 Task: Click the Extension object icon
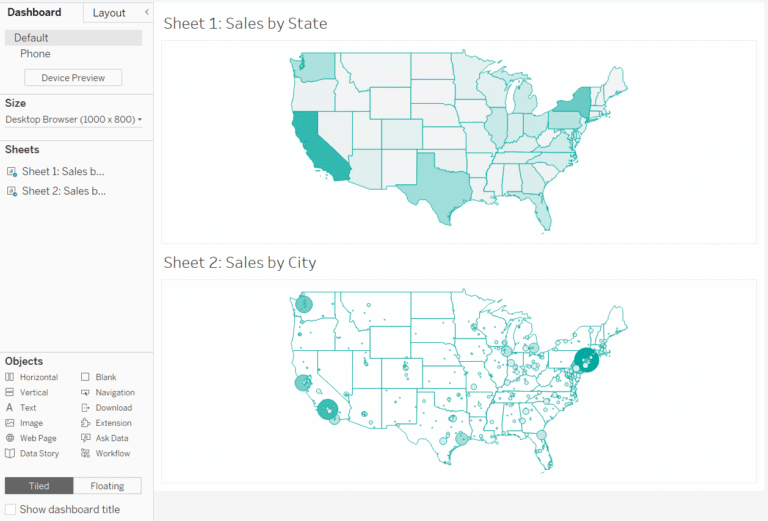86,423
